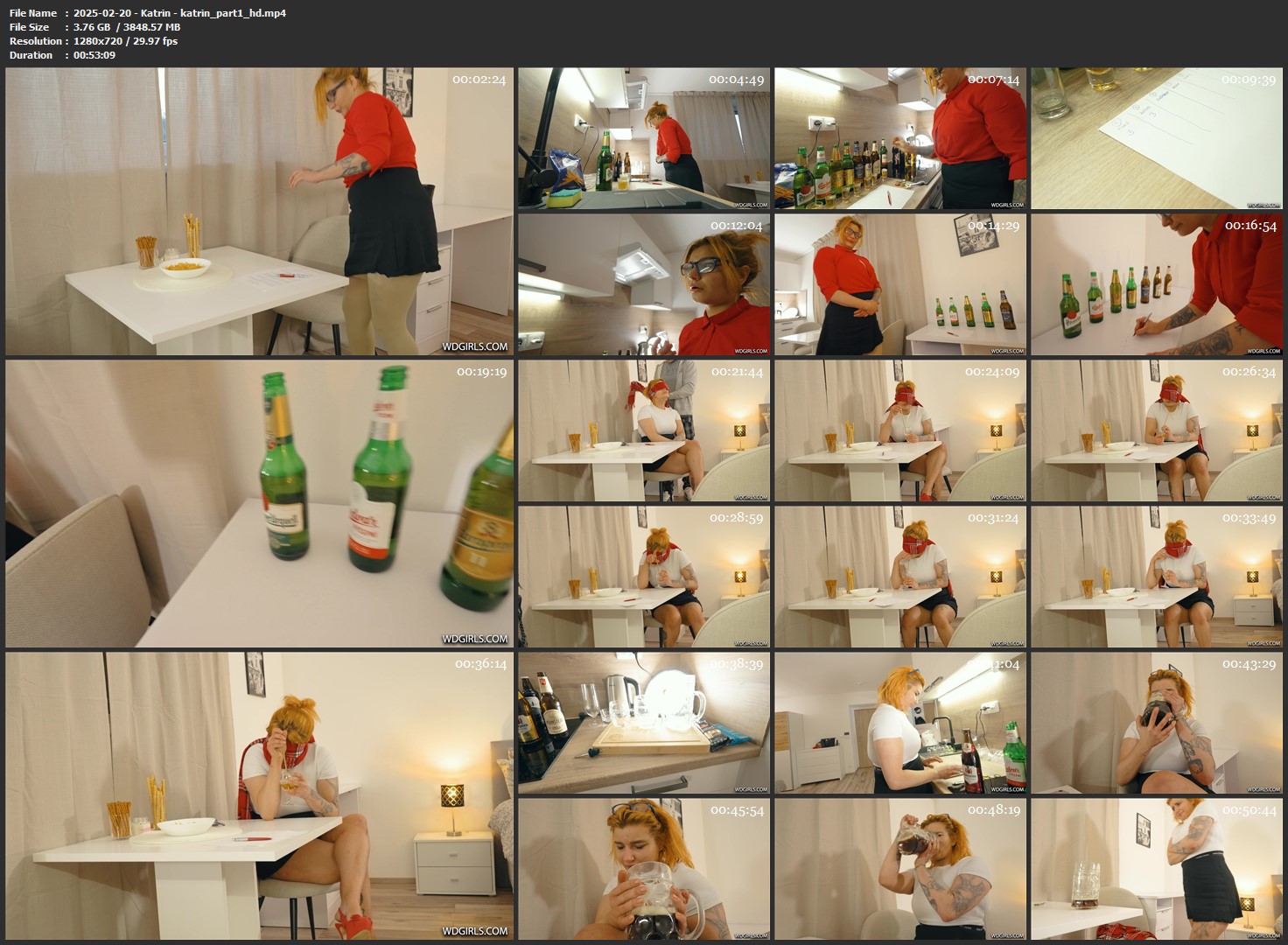Select the 00:33:49 thumbnail
Viewport: 1288px width, 945px height.
coord(1155,577)
